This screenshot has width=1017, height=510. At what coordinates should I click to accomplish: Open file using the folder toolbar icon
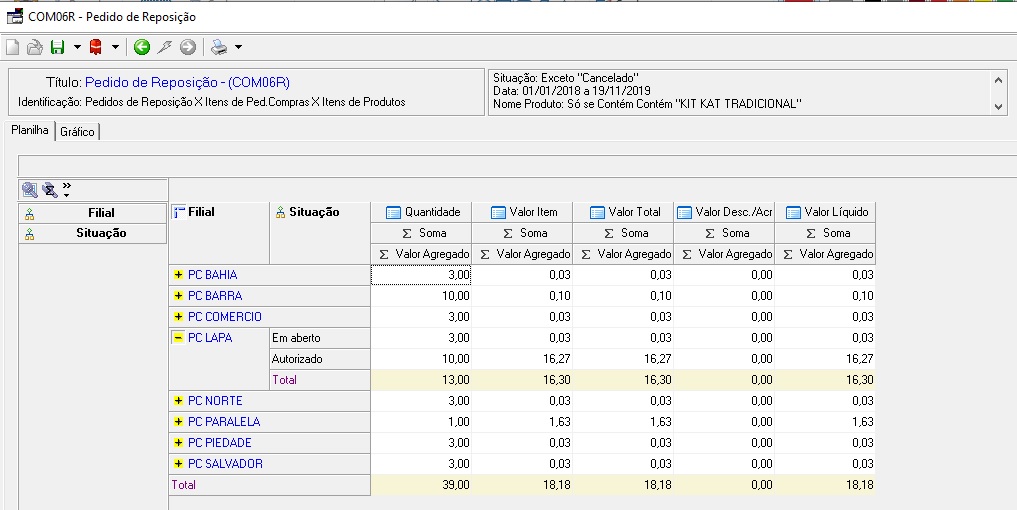(35, 47)
